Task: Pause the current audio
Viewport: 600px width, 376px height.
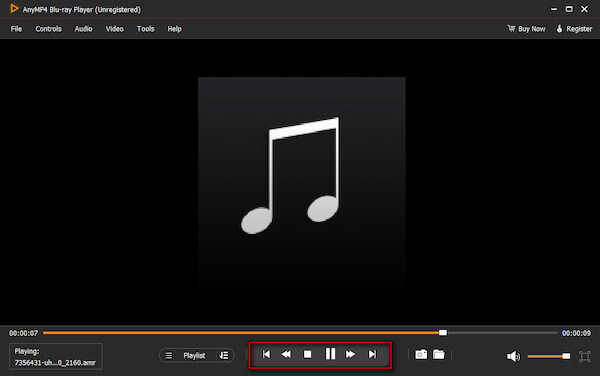Action: 330,354
